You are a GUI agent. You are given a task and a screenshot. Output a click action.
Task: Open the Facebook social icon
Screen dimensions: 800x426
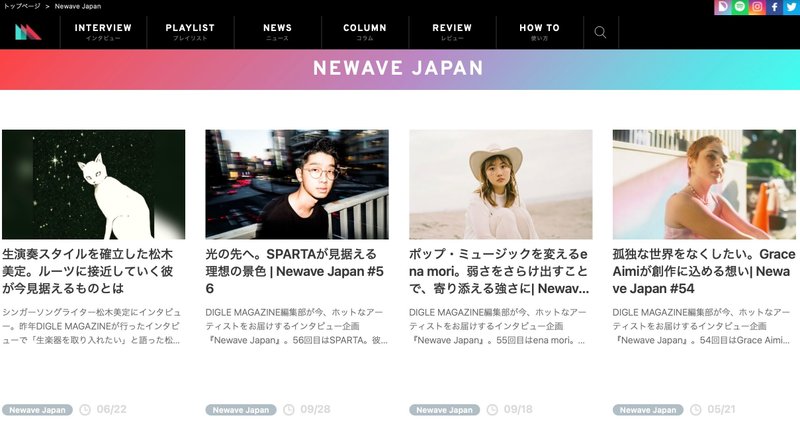[x=774, y=7]
